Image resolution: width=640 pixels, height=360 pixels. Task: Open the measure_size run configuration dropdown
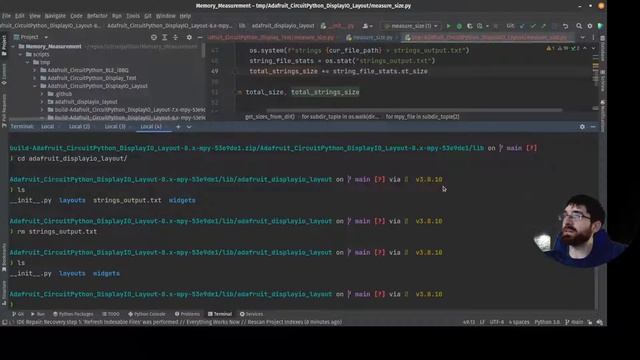[411, 26]
